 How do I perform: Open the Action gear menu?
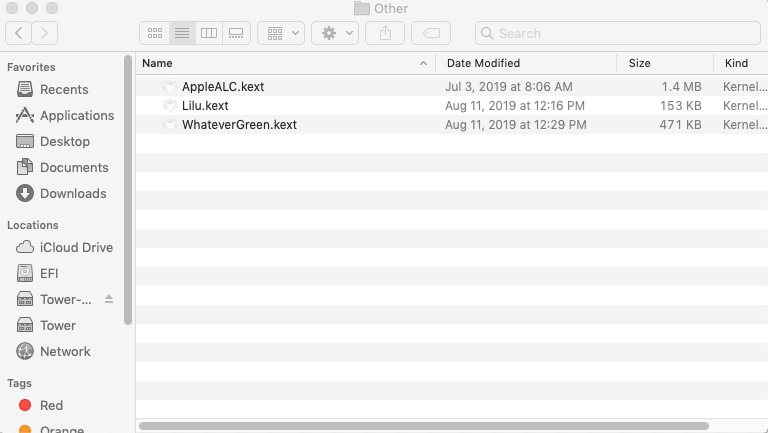(335, 33)
